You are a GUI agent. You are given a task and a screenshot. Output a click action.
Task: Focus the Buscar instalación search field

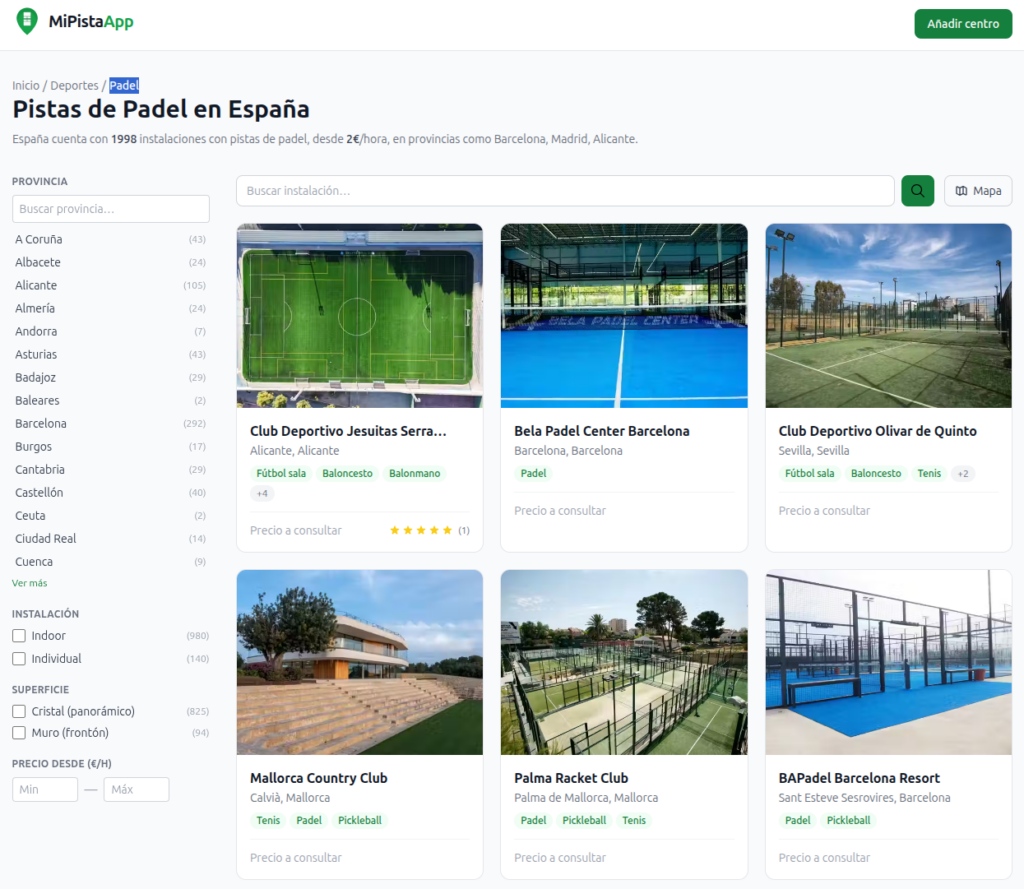pos(565,191)
